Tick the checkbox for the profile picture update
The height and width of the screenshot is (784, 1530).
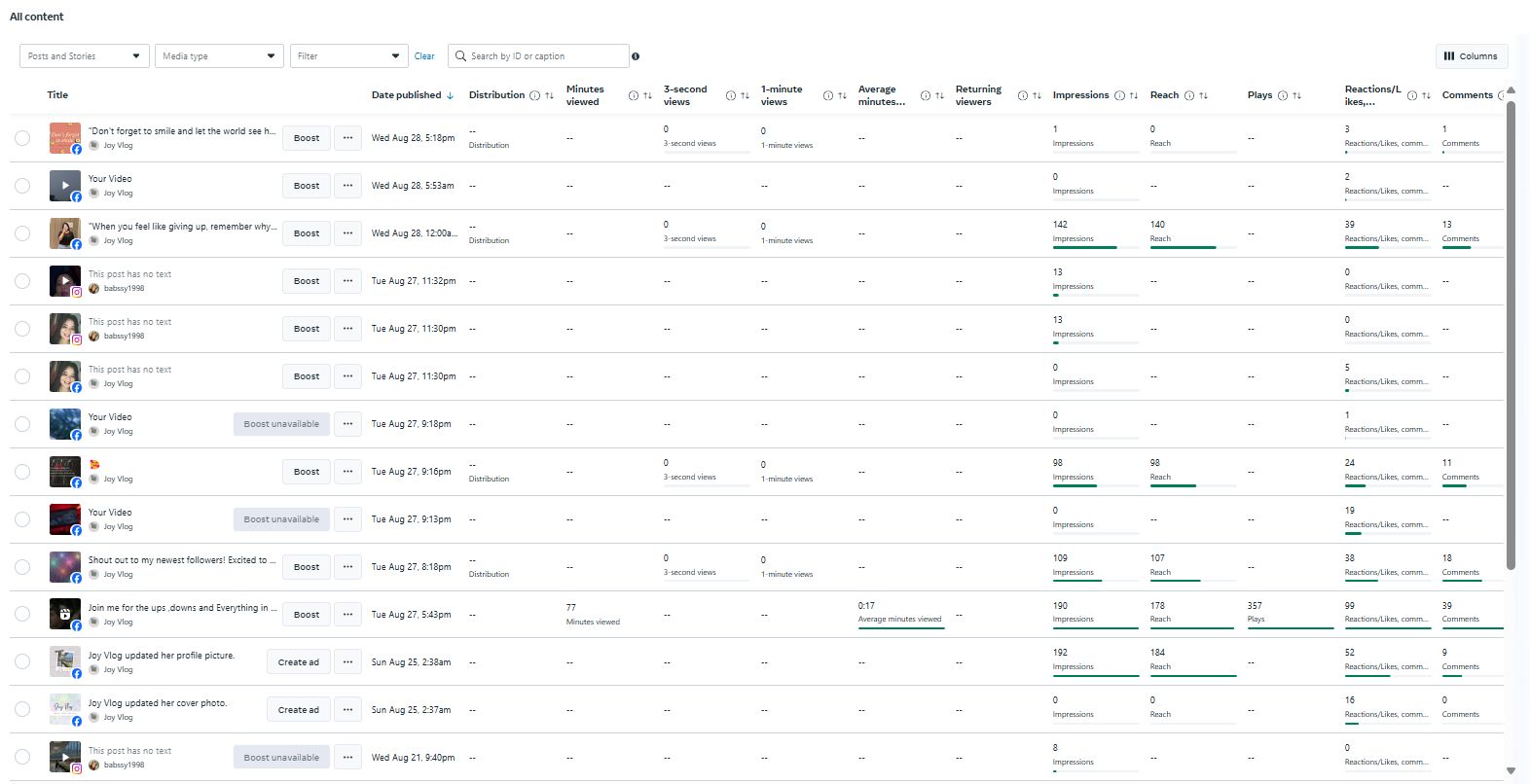tap(22, 662)
